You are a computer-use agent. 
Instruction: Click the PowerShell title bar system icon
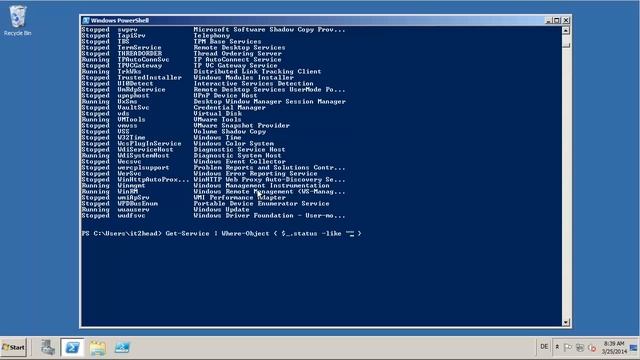pos(86,20)
